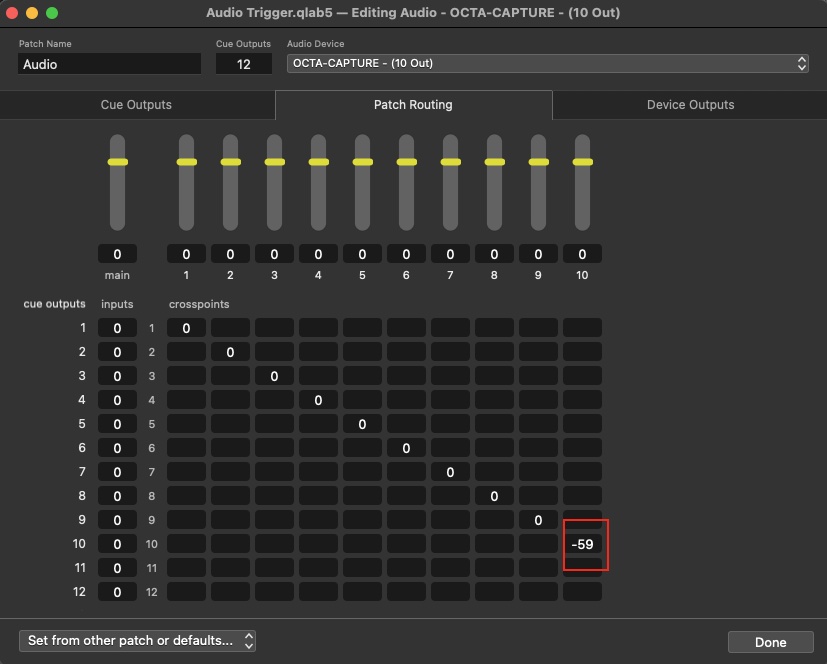Viewport: 827px width, 664px height.
Task: Click the channel 10 fader handle
Action: point(581,161)
